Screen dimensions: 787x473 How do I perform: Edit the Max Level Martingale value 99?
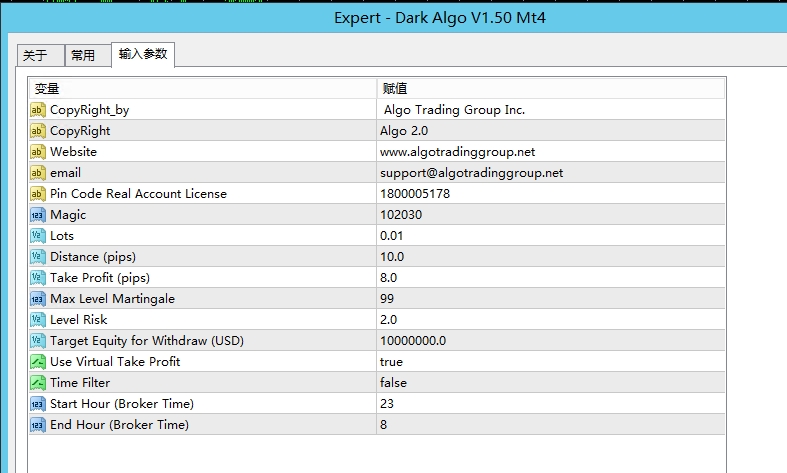551,299
